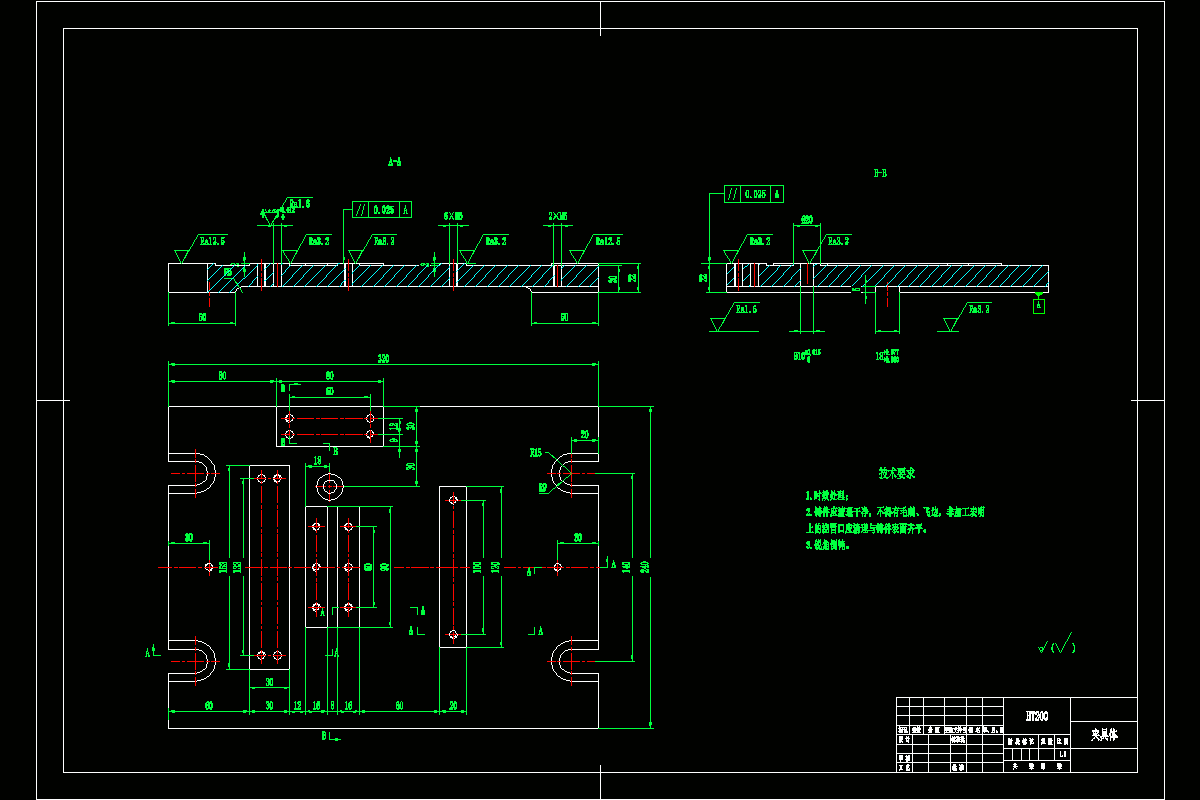Viewport: 1200px width, 800px height.
Task: Select the Ra3.2 label at bottom right of B-B
Action: point(979,310)
